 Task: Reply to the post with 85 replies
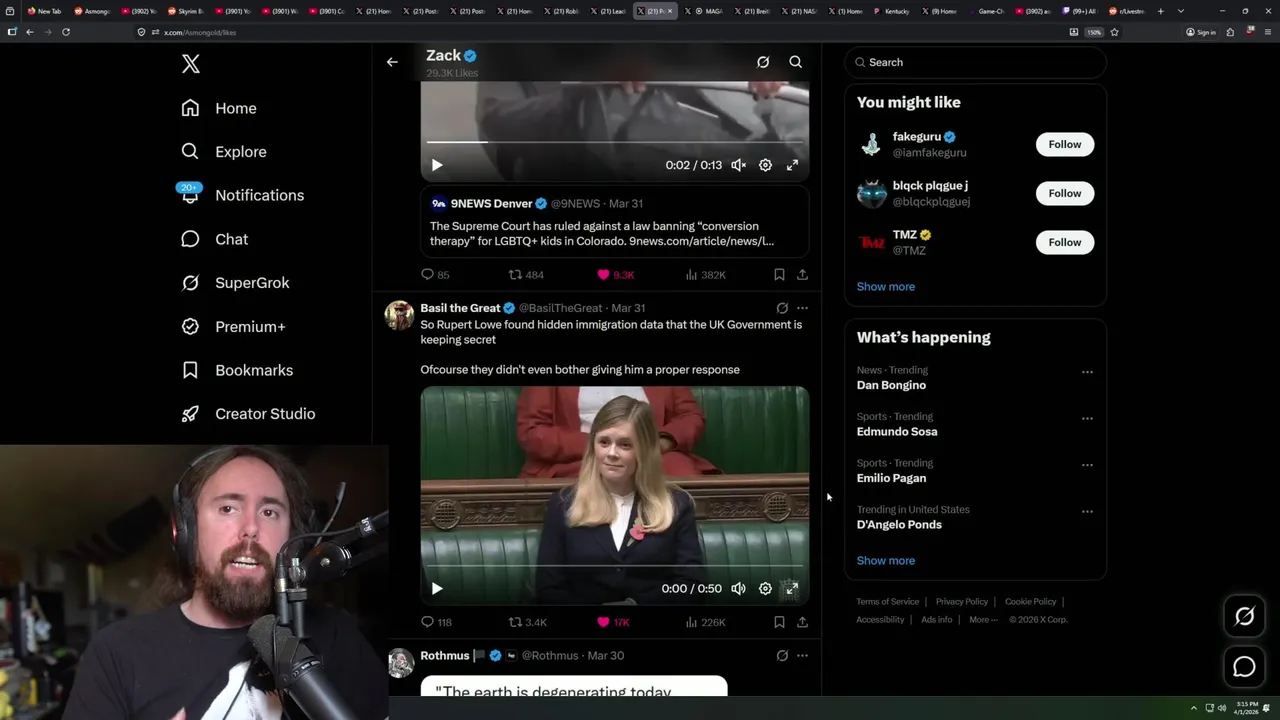point(435,274)
